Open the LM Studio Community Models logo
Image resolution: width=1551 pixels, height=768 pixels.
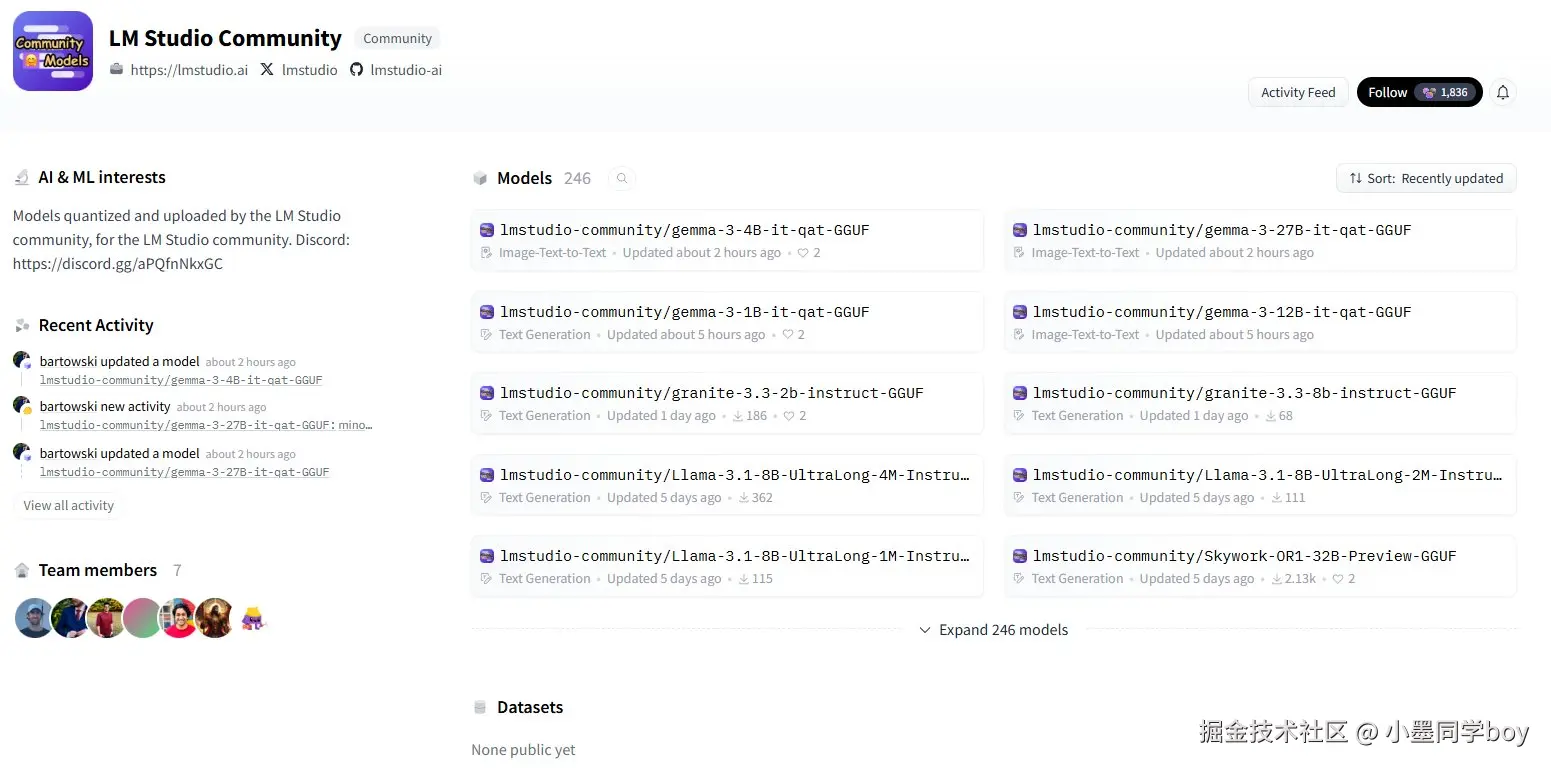pos(53,51)
